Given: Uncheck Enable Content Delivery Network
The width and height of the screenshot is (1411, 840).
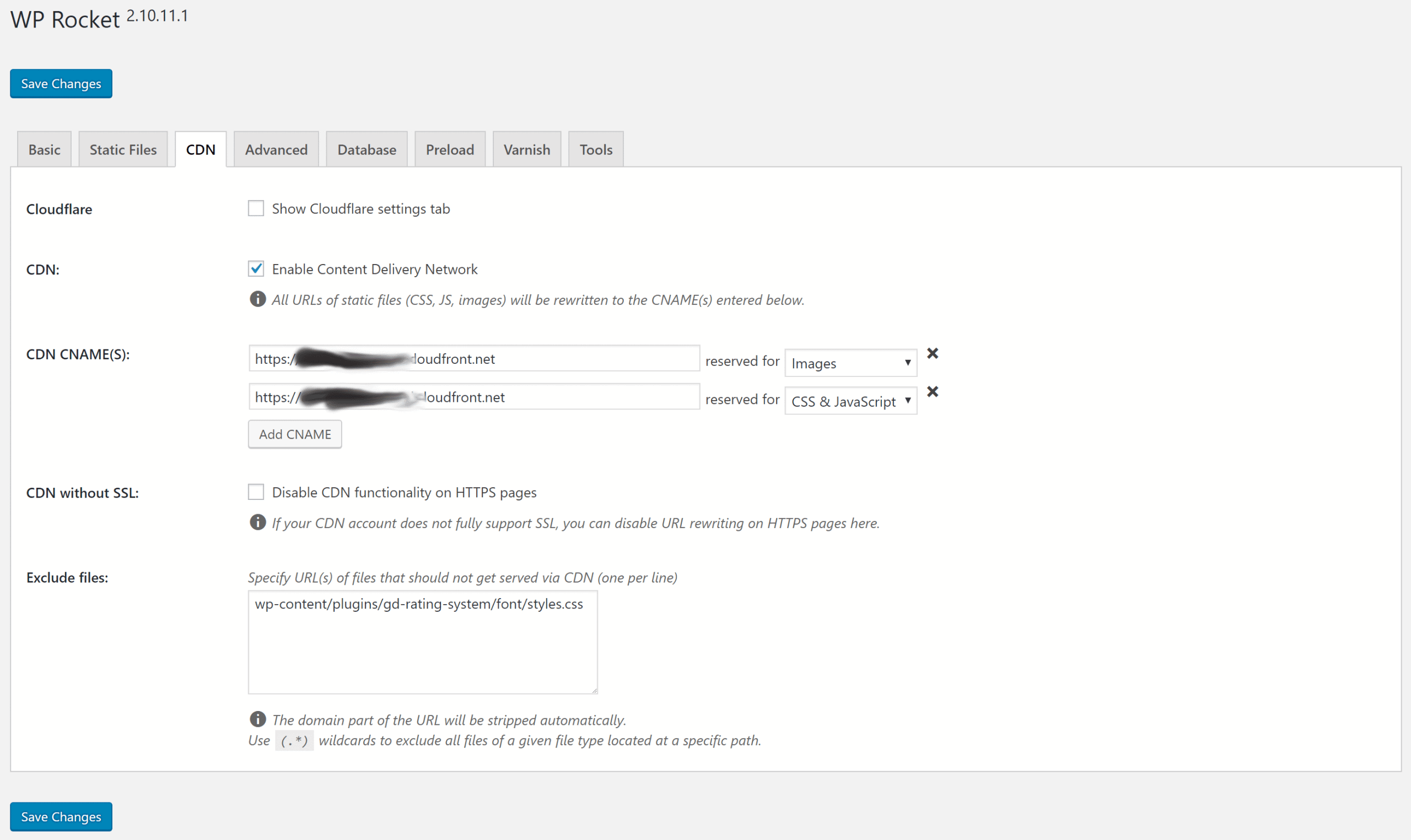Looking at the screenshot, I should pos(256,268).
